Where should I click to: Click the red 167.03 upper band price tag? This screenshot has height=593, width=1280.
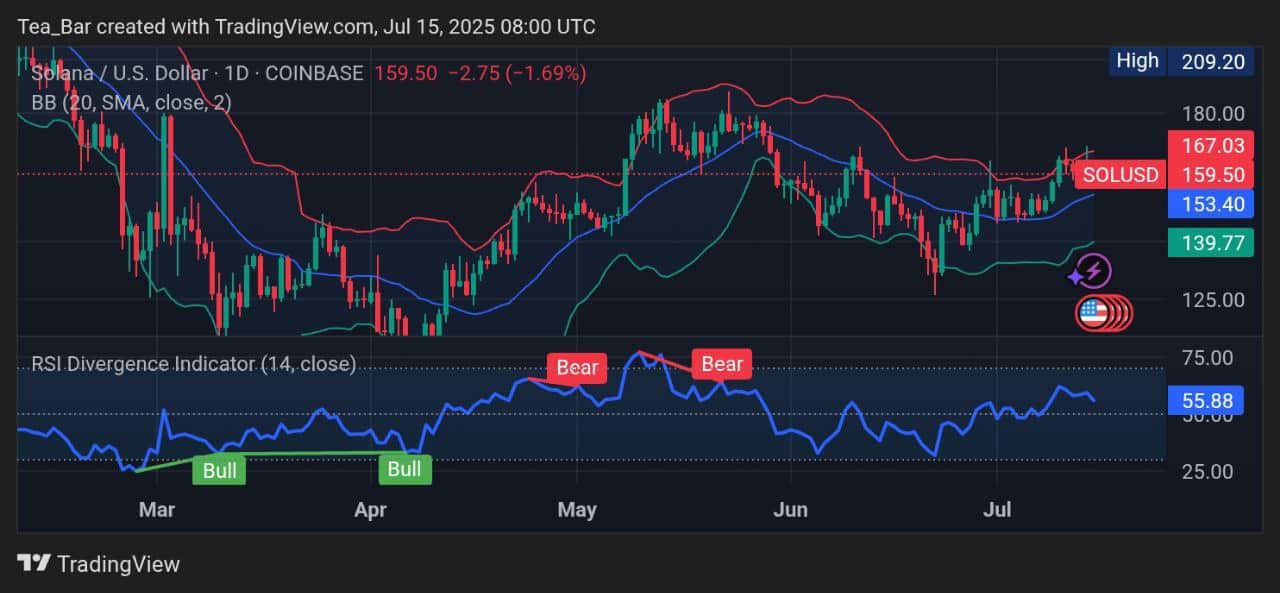[1211, 145]
